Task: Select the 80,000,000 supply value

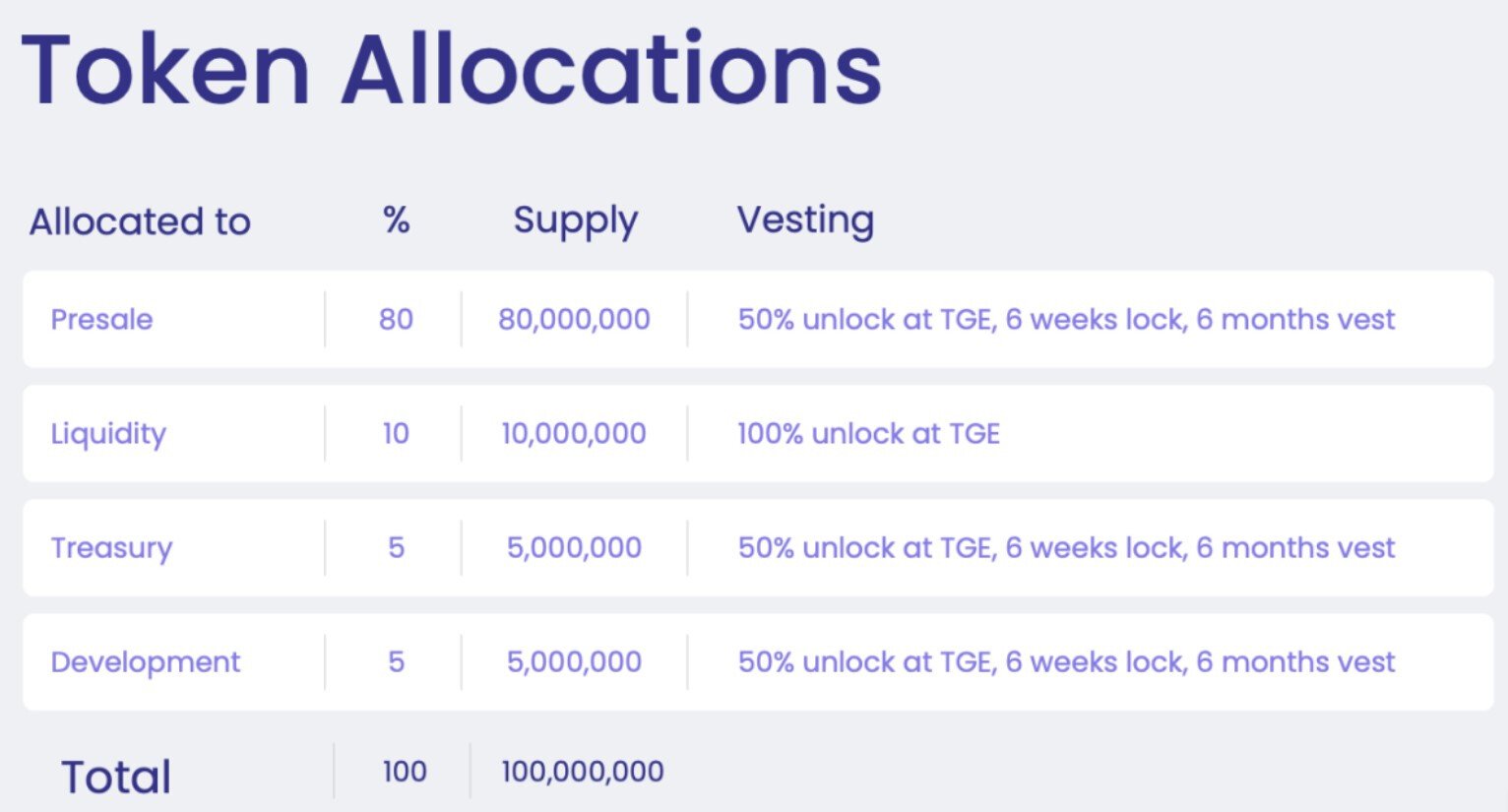Action: point(574,319)
